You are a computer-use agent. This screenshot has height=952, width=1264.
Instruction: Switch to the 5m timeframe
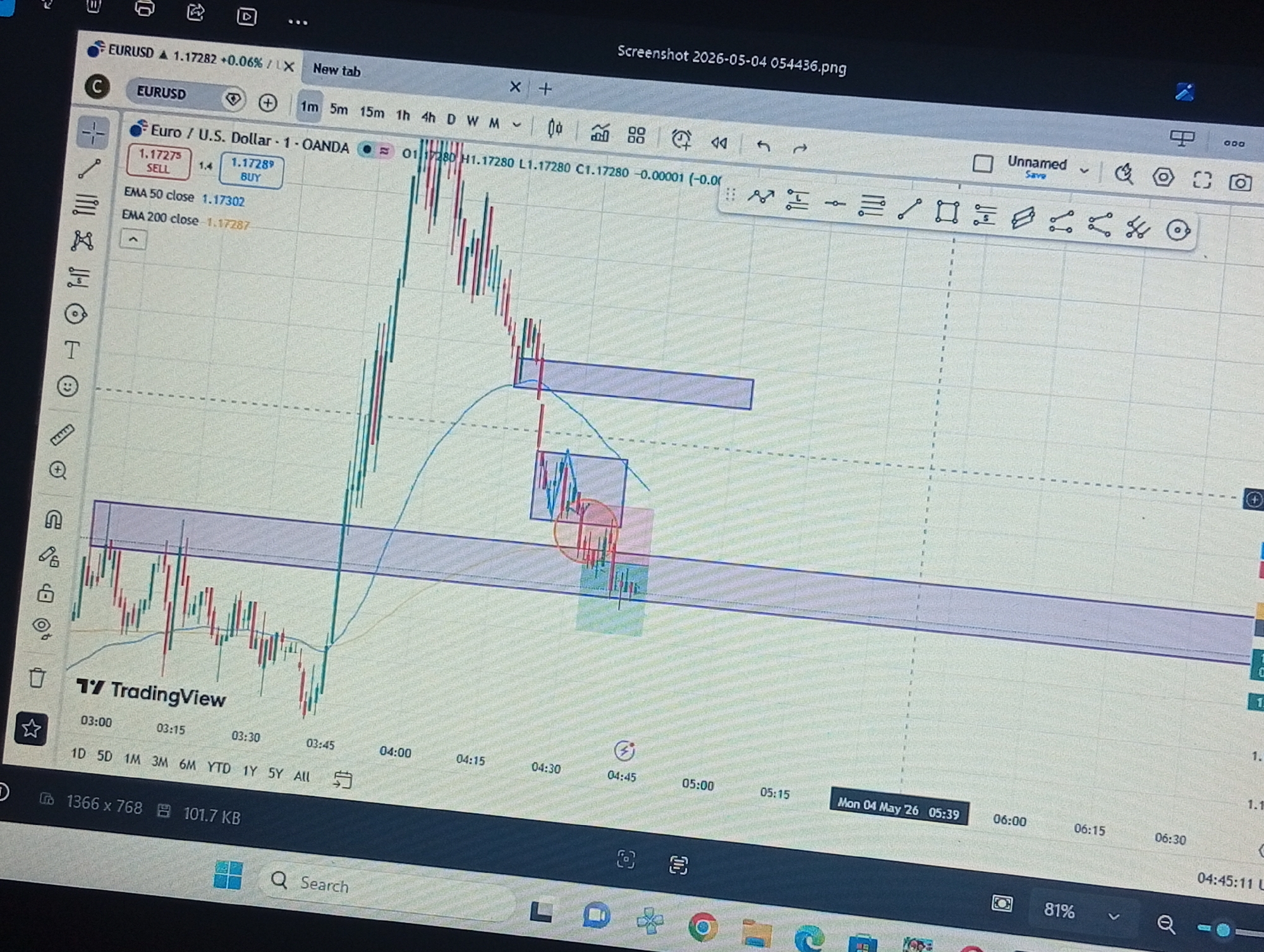click(x=339, y=110)
